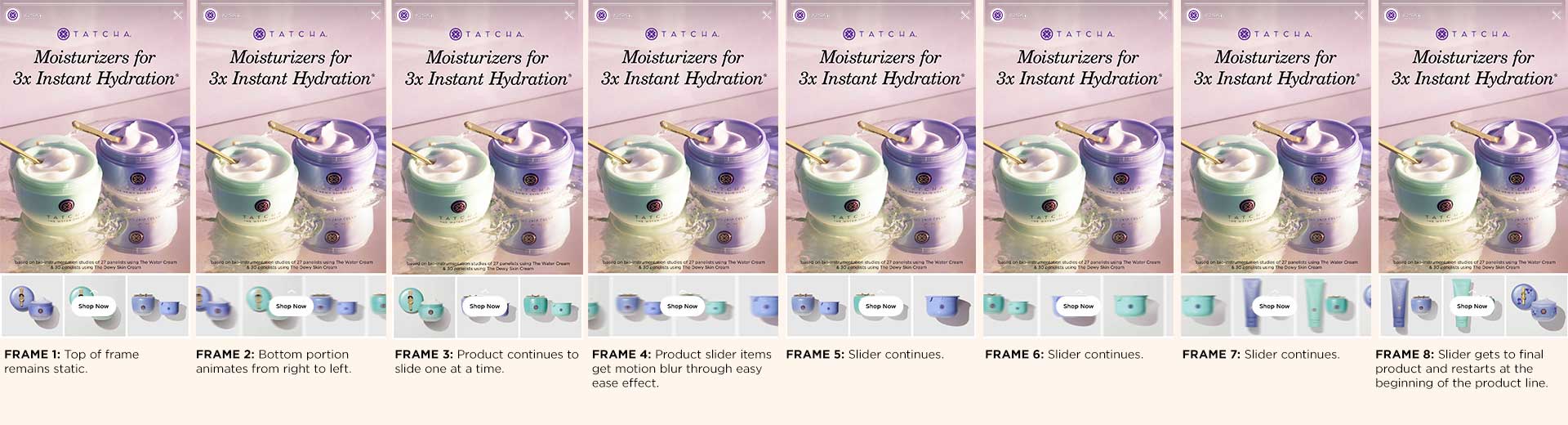Choose Shop Now in the Frame 5 slider
The image size is (1568, 425).
click(x=881, y=306)
